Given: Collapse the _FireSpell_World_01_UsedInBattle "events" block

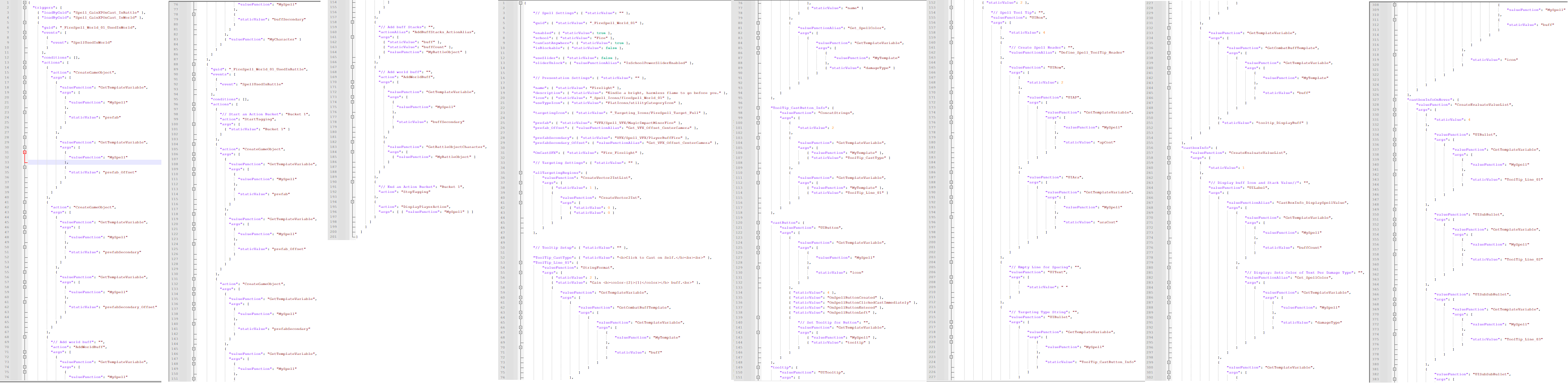Looking at the screenshot, I should point(194,74).
